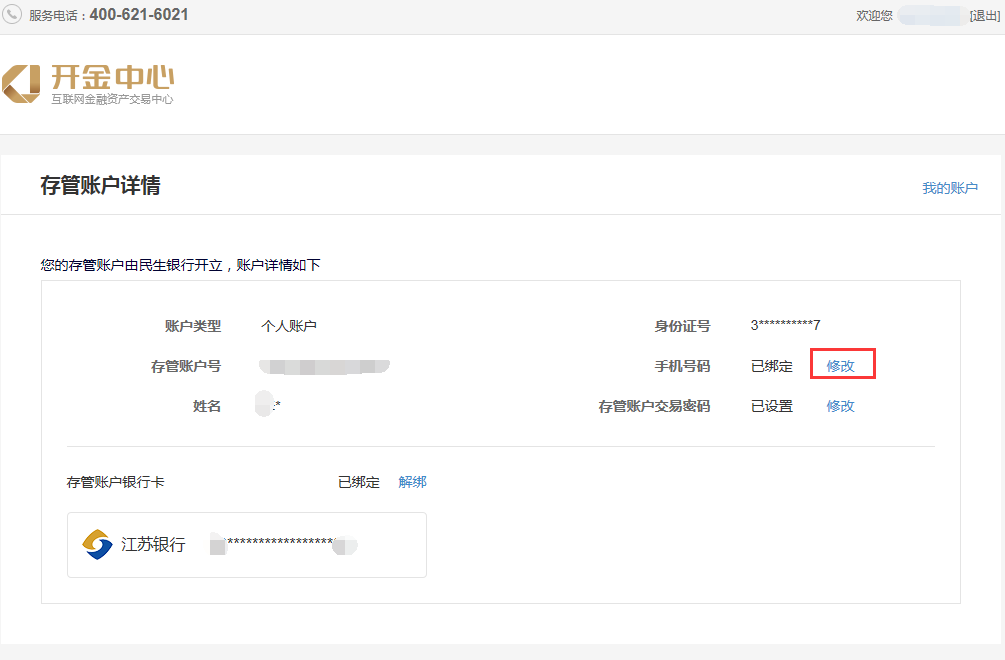Click the 开金中心 gold logo icon
1005x660 pixels.
coord(22,84)
